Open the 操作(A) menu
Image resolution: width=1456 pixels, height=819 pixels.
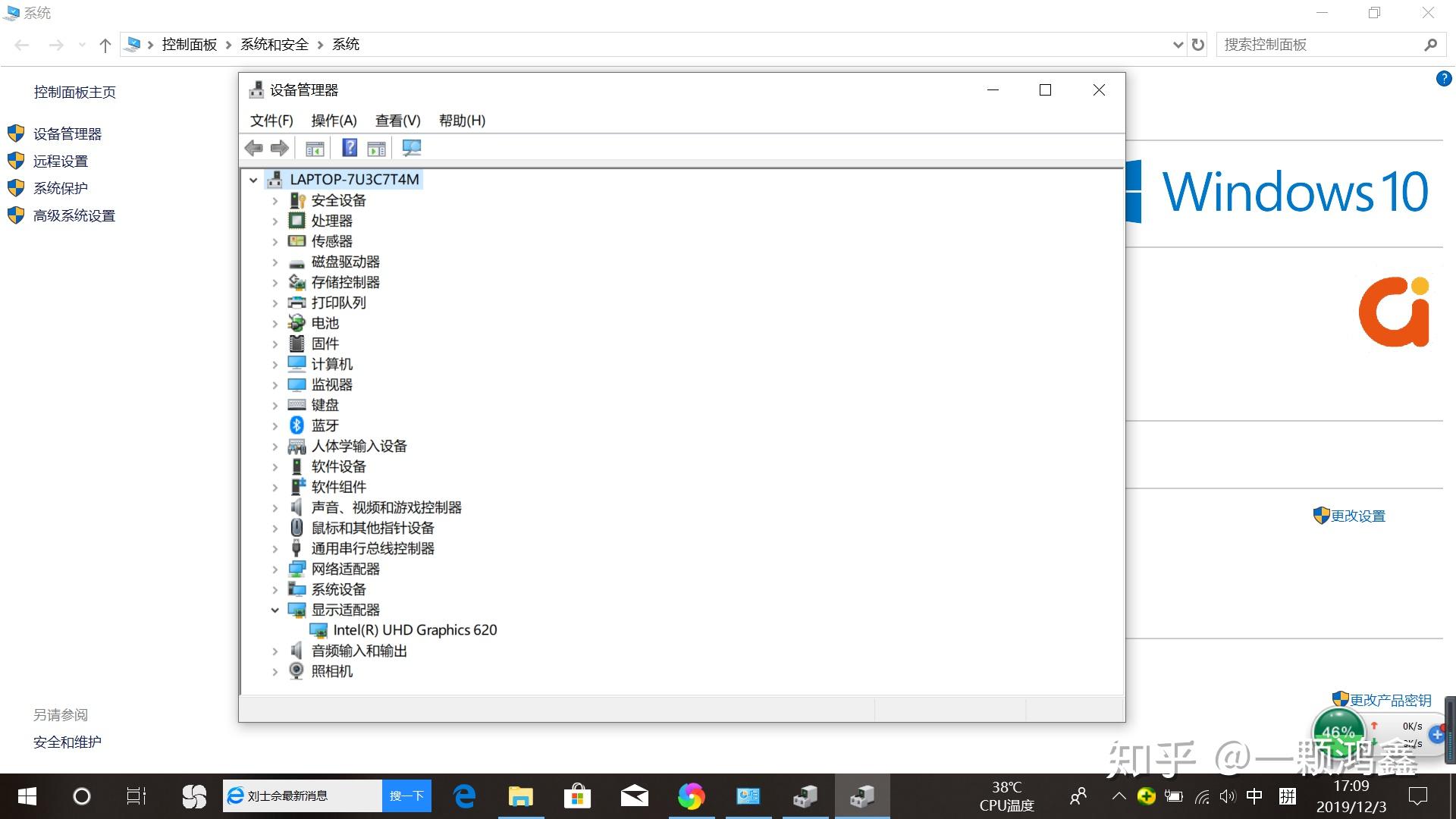[x=334, y=121]
